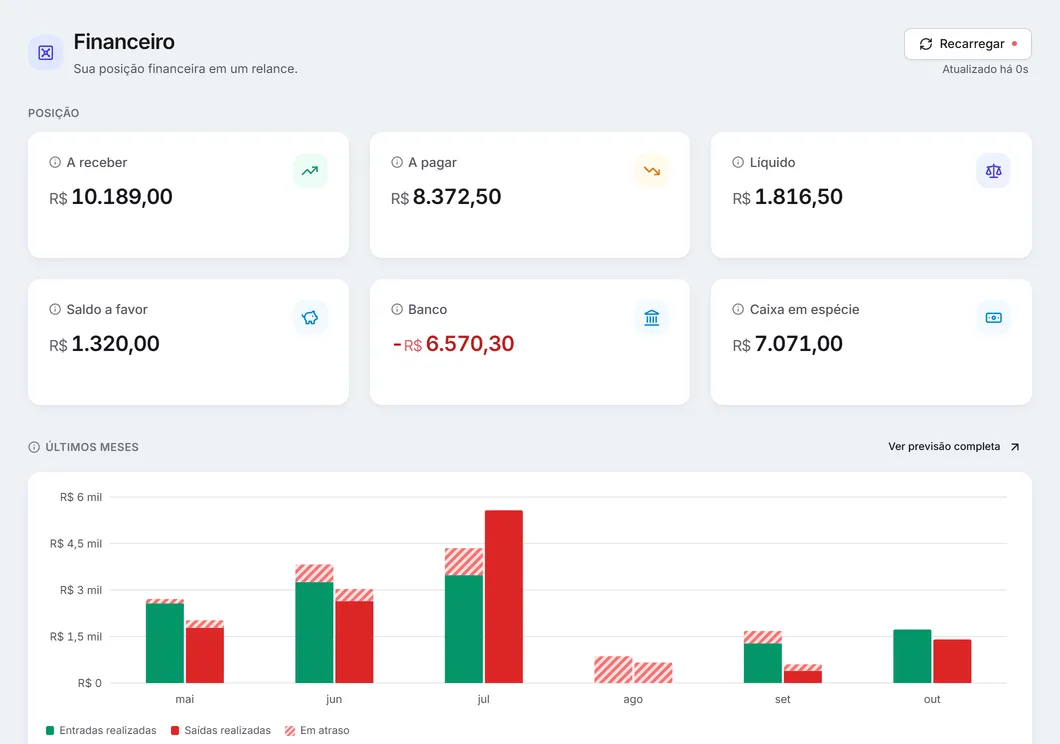
Task: Click the info icon beside Caixa em espécie
Action: click(x=738, y=309)
